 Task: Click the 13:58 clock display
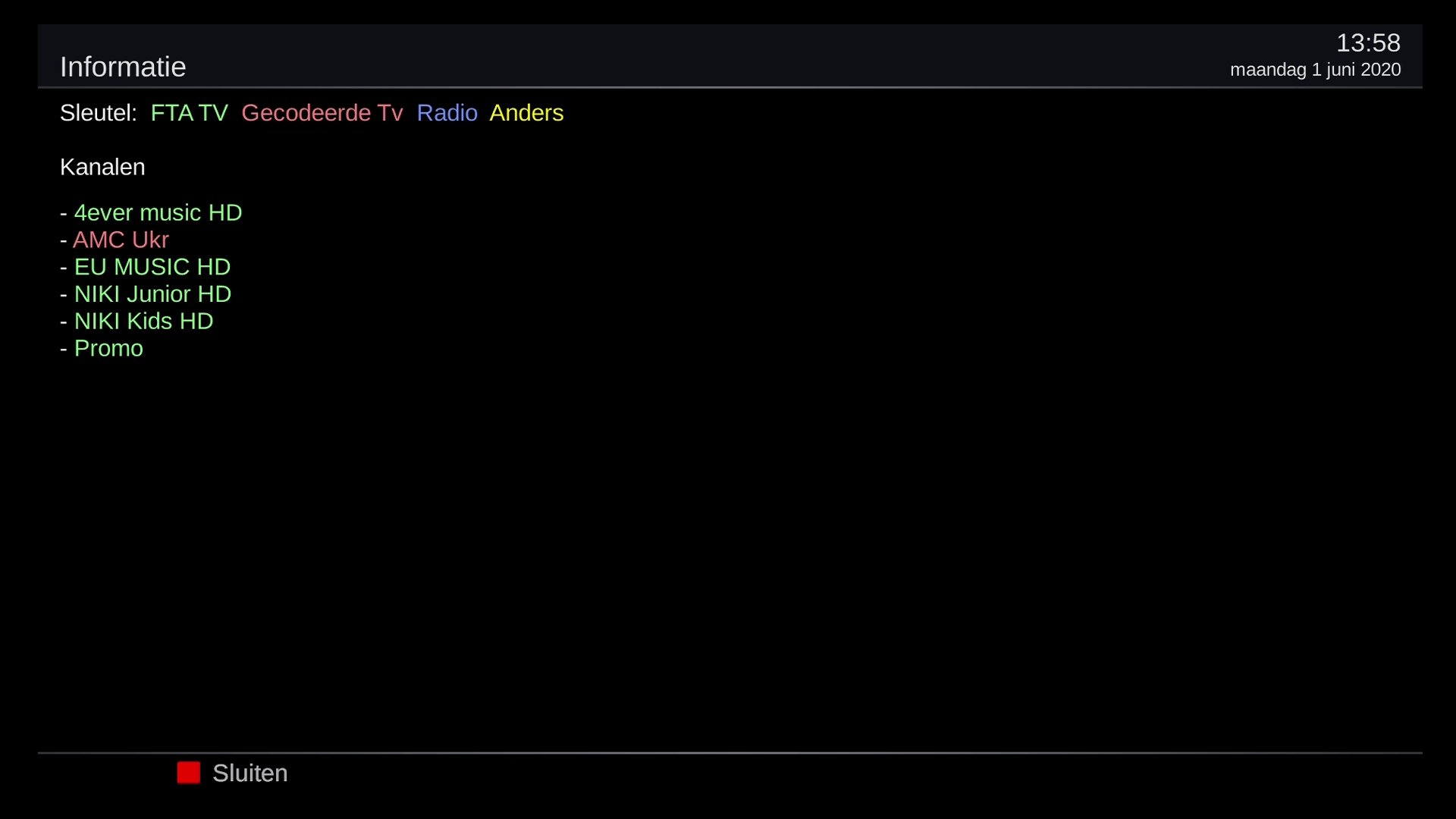click(1368, 43)
